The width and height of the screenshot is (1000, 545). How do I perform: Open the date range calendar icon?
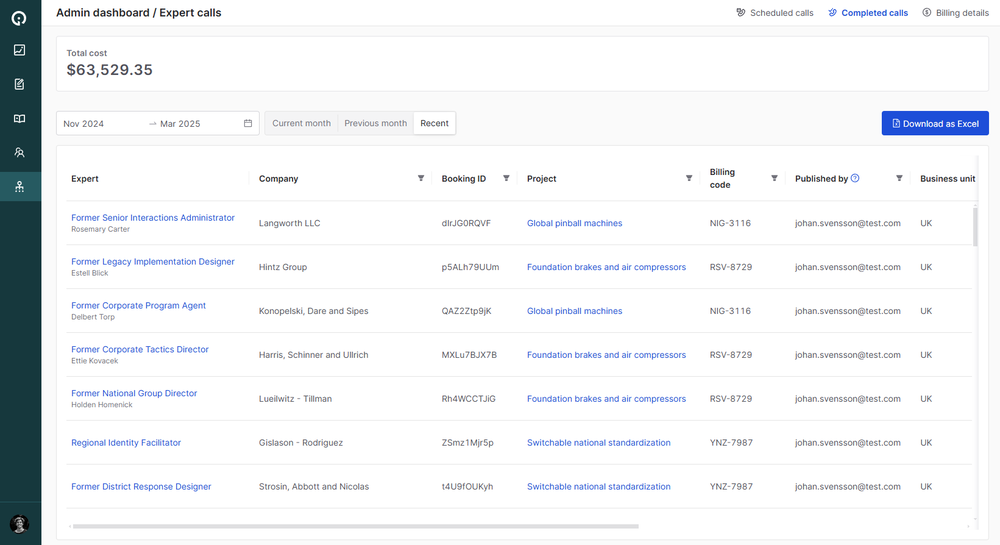248,124
